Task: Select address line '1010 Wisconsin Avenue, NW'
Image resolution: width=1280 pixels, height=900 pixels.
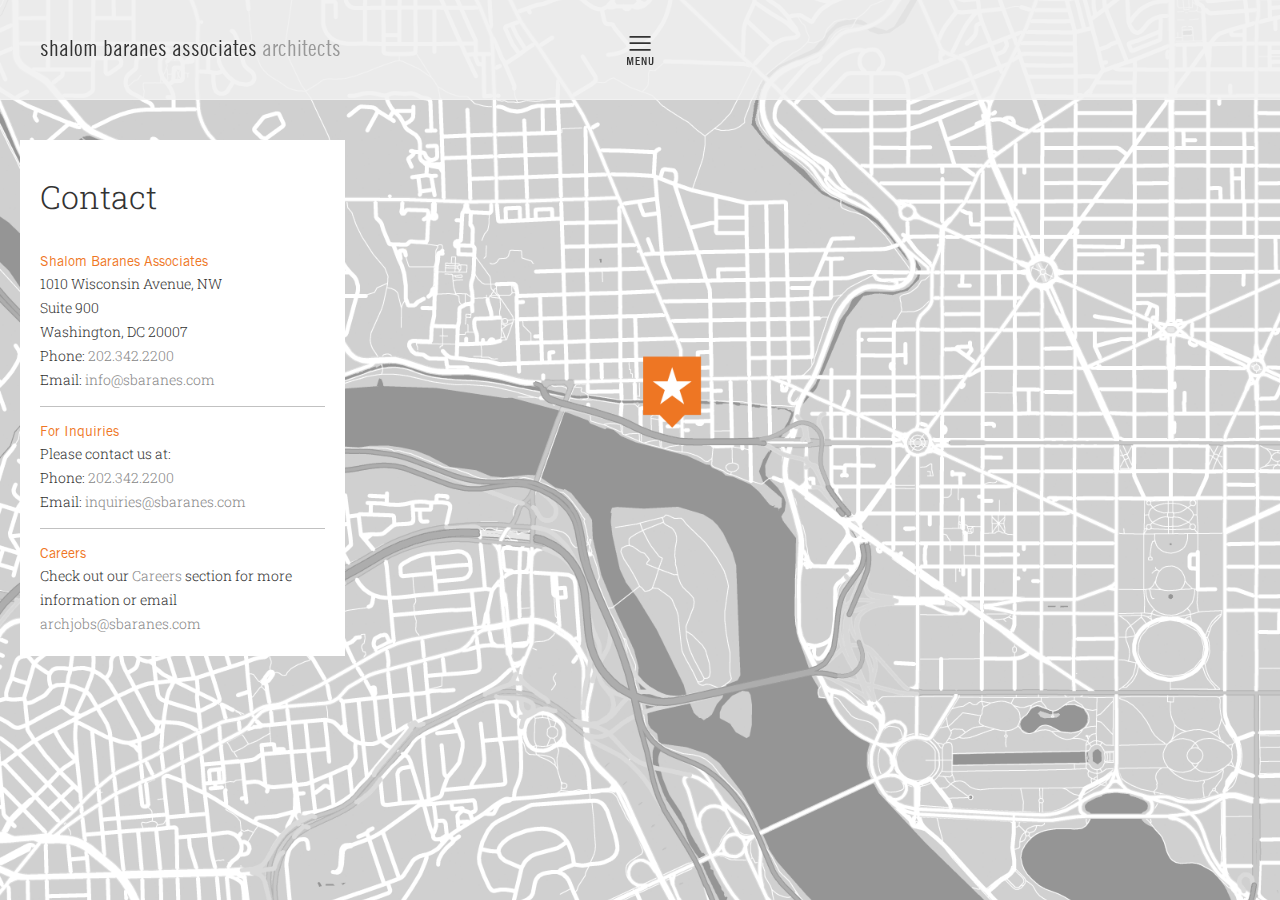Action: point(131,284)
